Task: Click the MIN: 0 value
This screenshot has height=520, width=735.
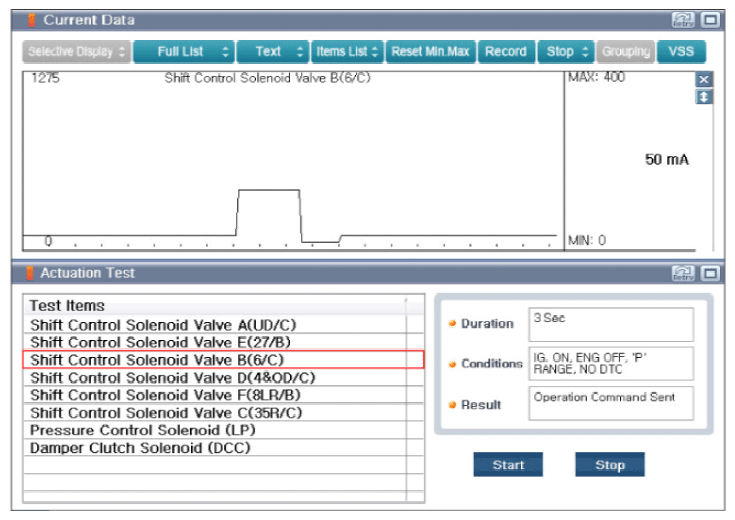Action: [587, 241]
